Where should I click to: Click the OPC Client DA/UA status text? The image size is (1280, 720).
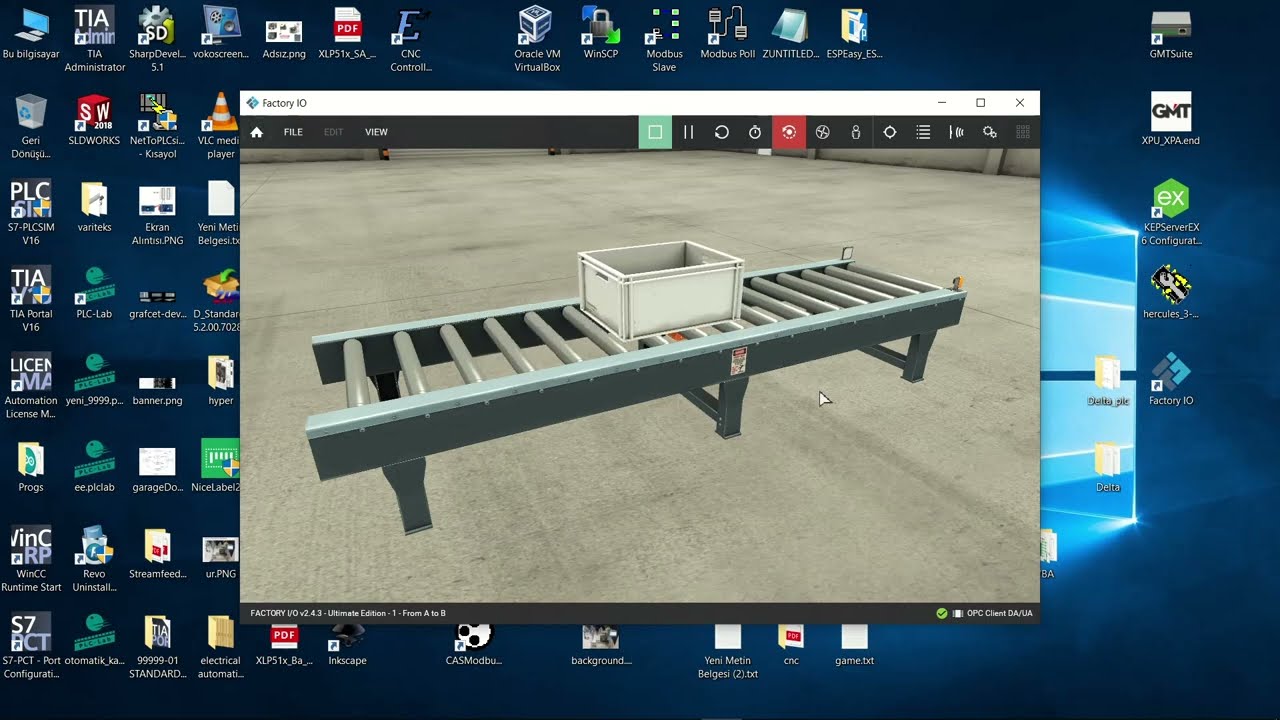pos(1000,613)
